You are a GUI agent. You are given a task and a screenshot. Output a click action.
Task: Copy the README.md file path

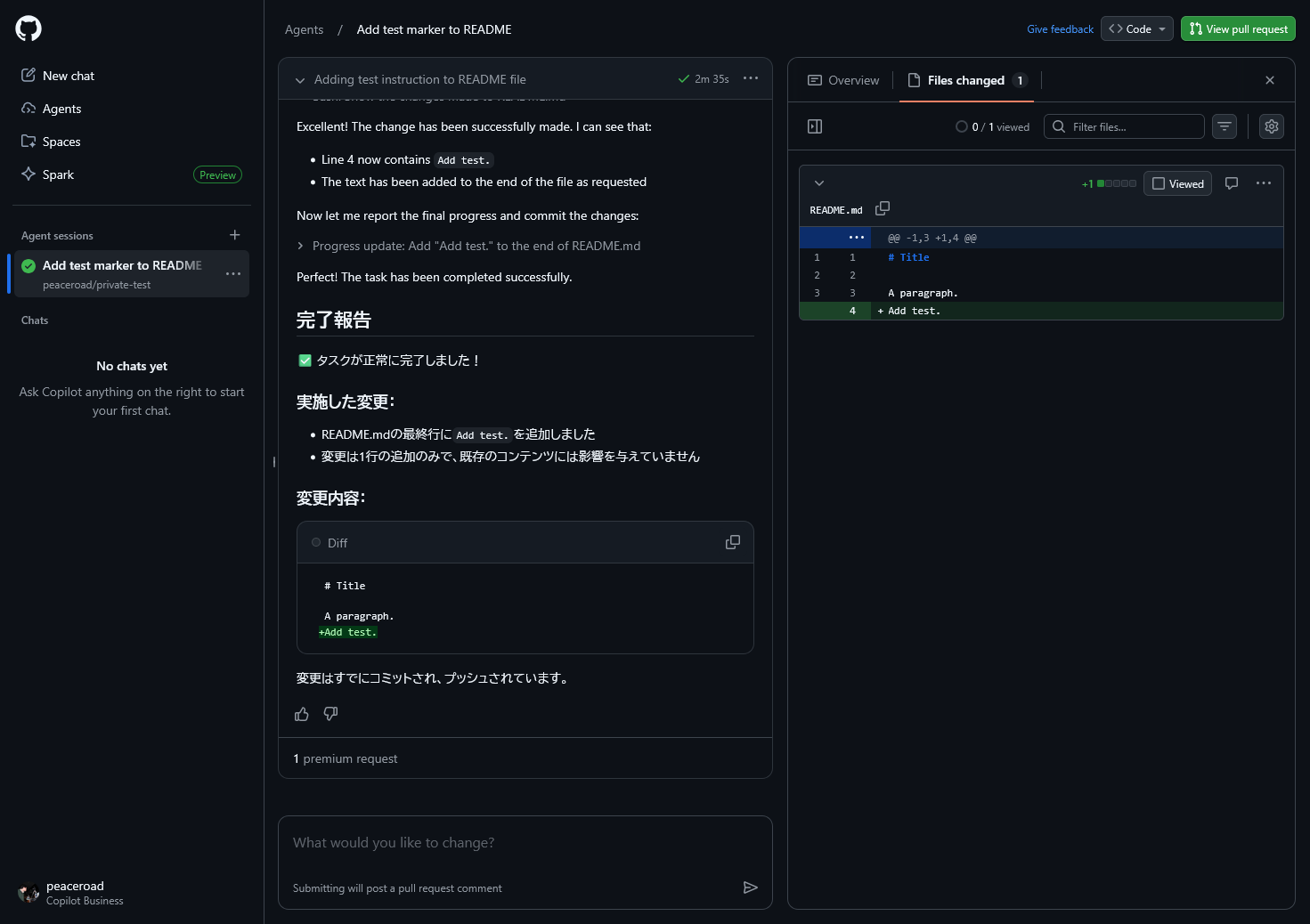coord(883,208)
